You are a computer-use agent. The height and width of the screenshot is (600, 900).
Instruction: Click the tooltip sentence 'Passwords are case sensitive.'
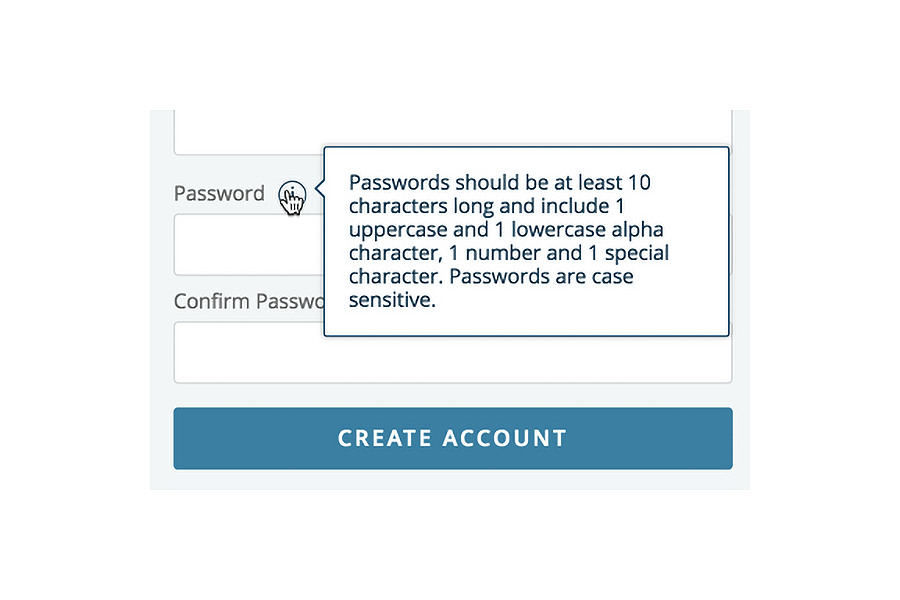pos(491,288)
